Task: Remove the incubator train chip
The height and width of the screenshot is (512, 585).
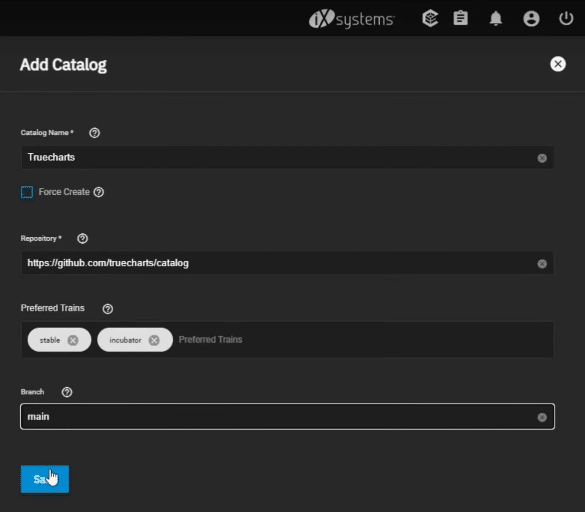Action: pos(154,340)
